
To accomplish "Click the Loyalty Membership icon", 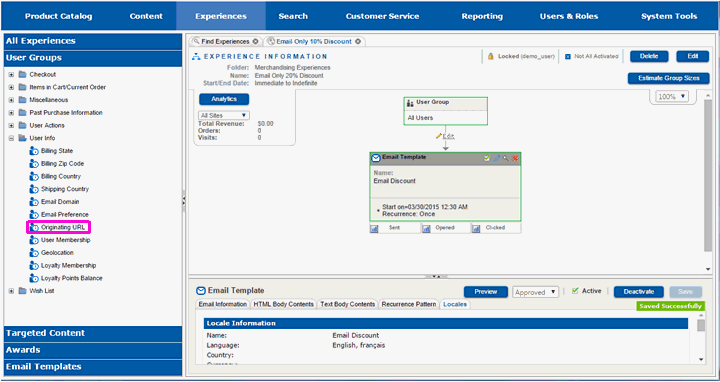I will (34, 265).
